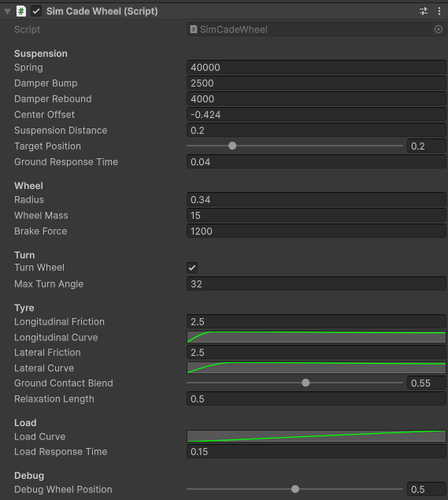This screenshot has width=448, height=500.
Task: Click the Relaxation Length label
Action: 54,399
